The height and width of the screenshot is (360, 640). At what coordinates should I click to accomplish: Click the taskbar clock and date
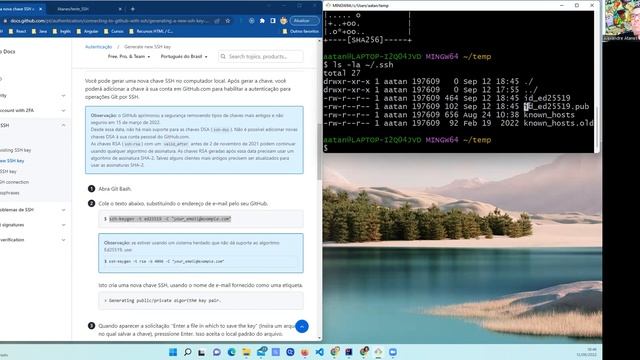click(588, 352)
